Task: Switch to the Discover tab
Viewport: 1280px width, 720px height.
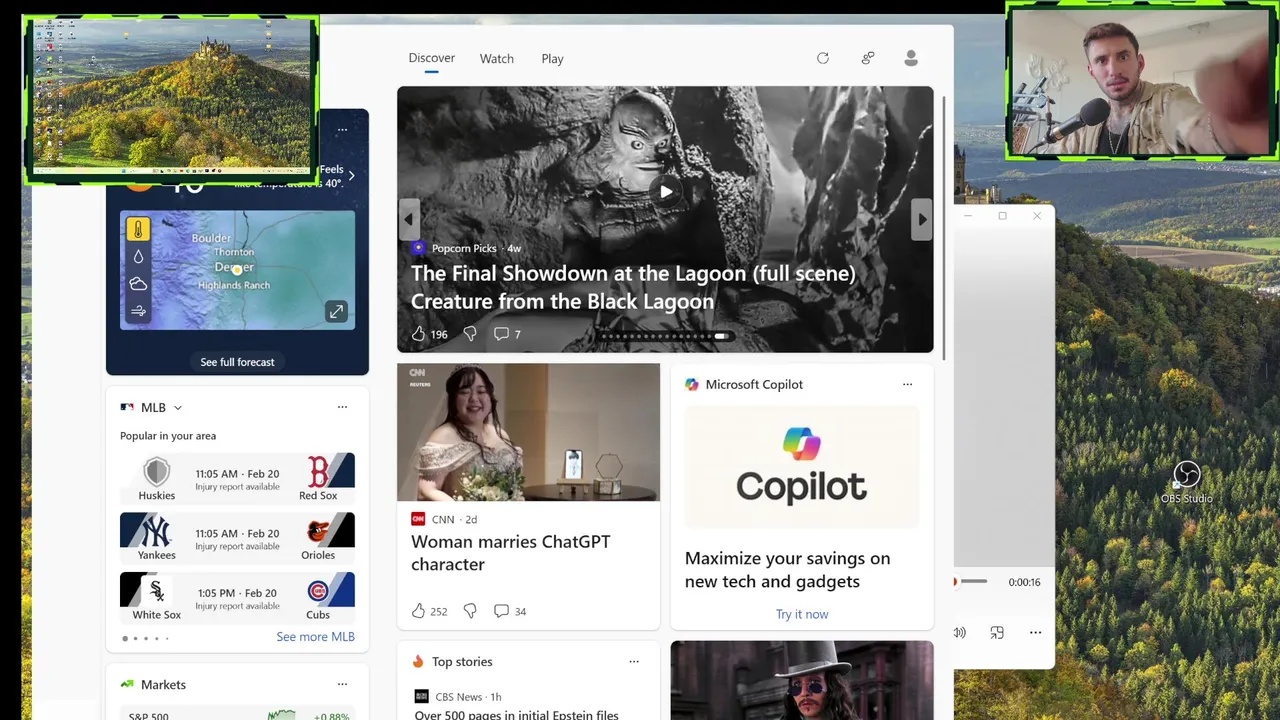Action: click(431, 58)
